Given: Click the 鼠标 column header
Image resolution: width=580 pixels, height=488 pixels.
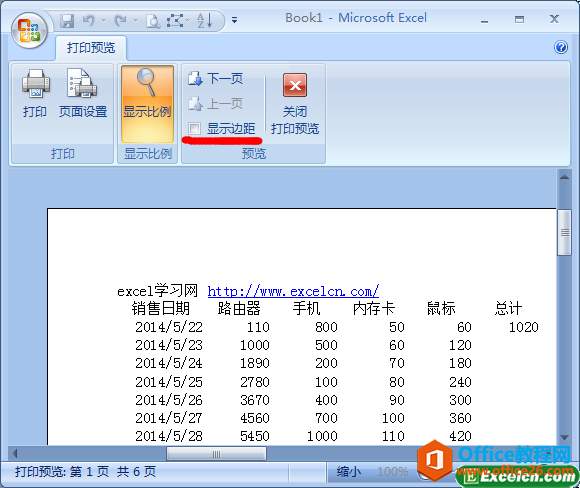Looking at the screenshot, I should pos(441,309).
